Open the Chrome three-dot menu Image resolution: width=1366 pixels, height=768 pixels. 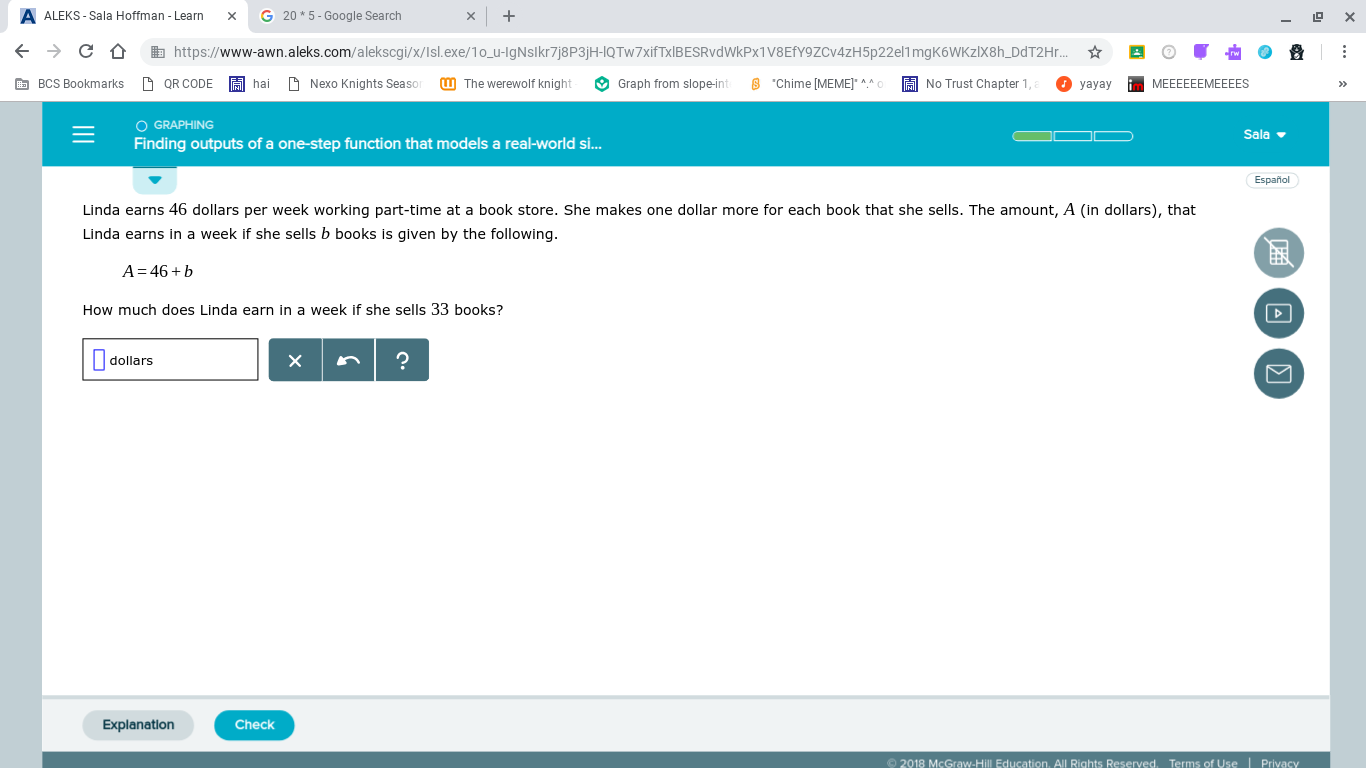click(1343, 52)
